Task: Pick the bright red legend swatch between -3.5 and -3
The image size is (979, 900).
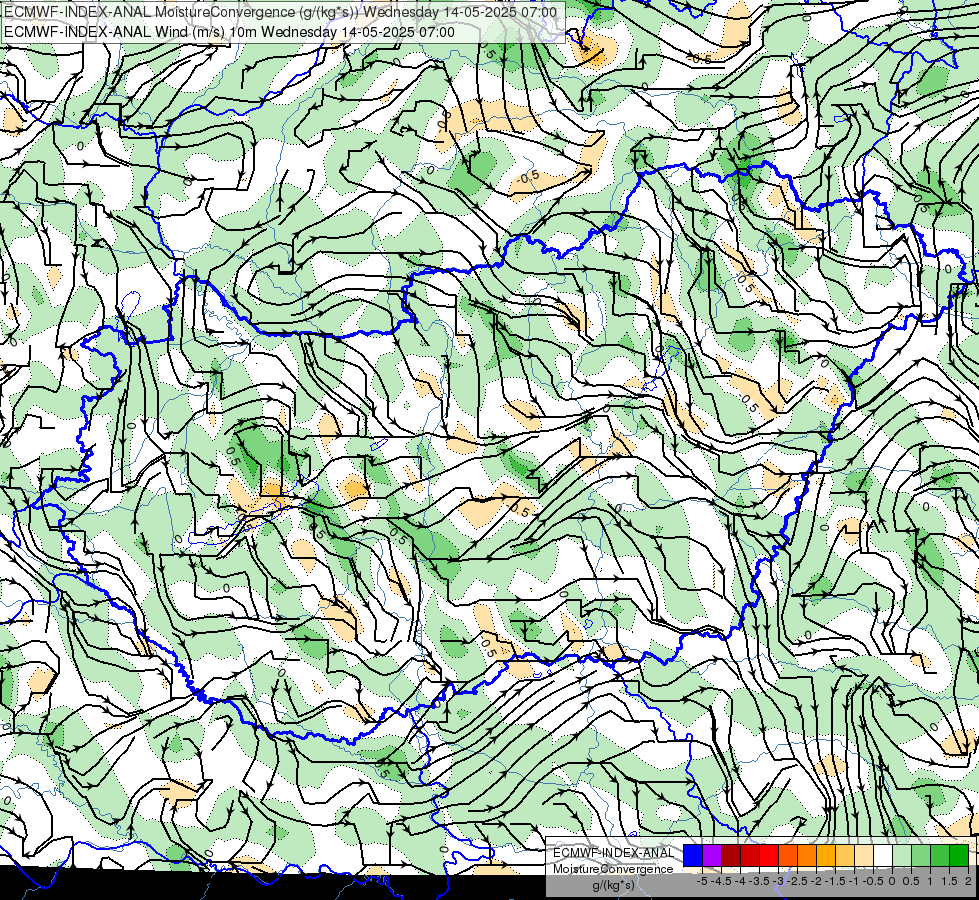Action: (x=769, y=856)
